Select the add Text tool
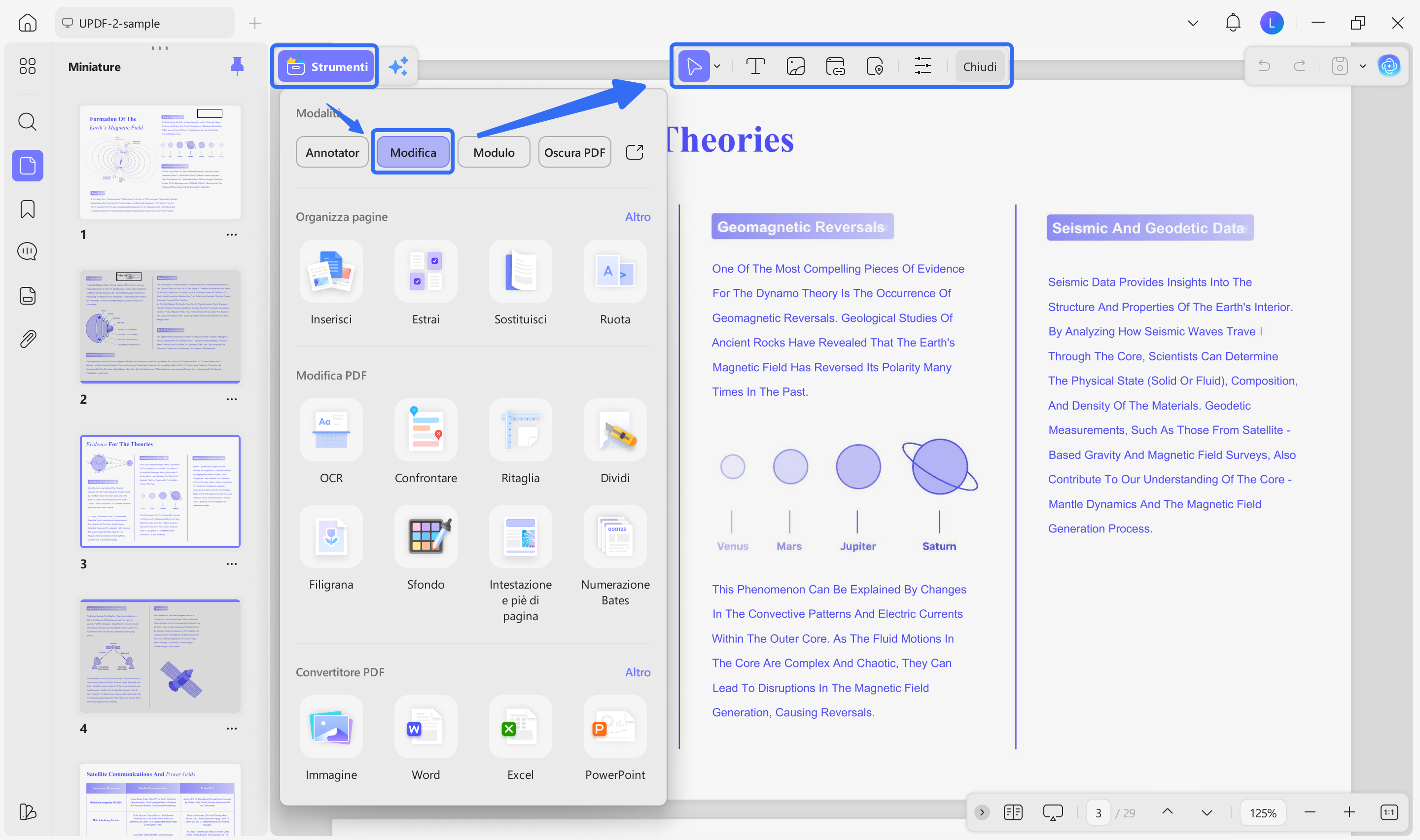Image resolution: width=1420 pixels, height=840 pixels. [755, 66]
